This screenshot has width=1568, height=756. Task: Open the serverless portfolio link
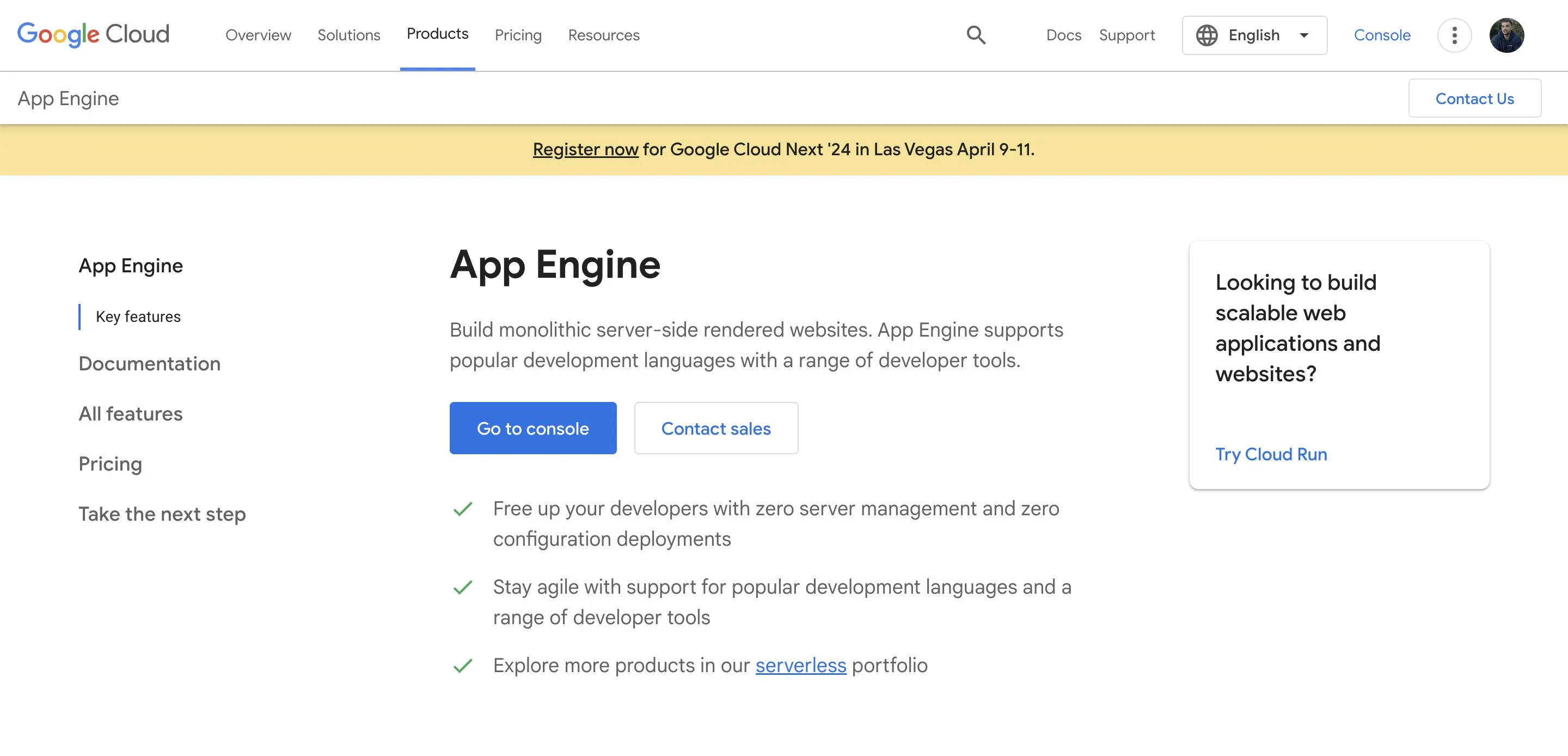tap(800, 665)
